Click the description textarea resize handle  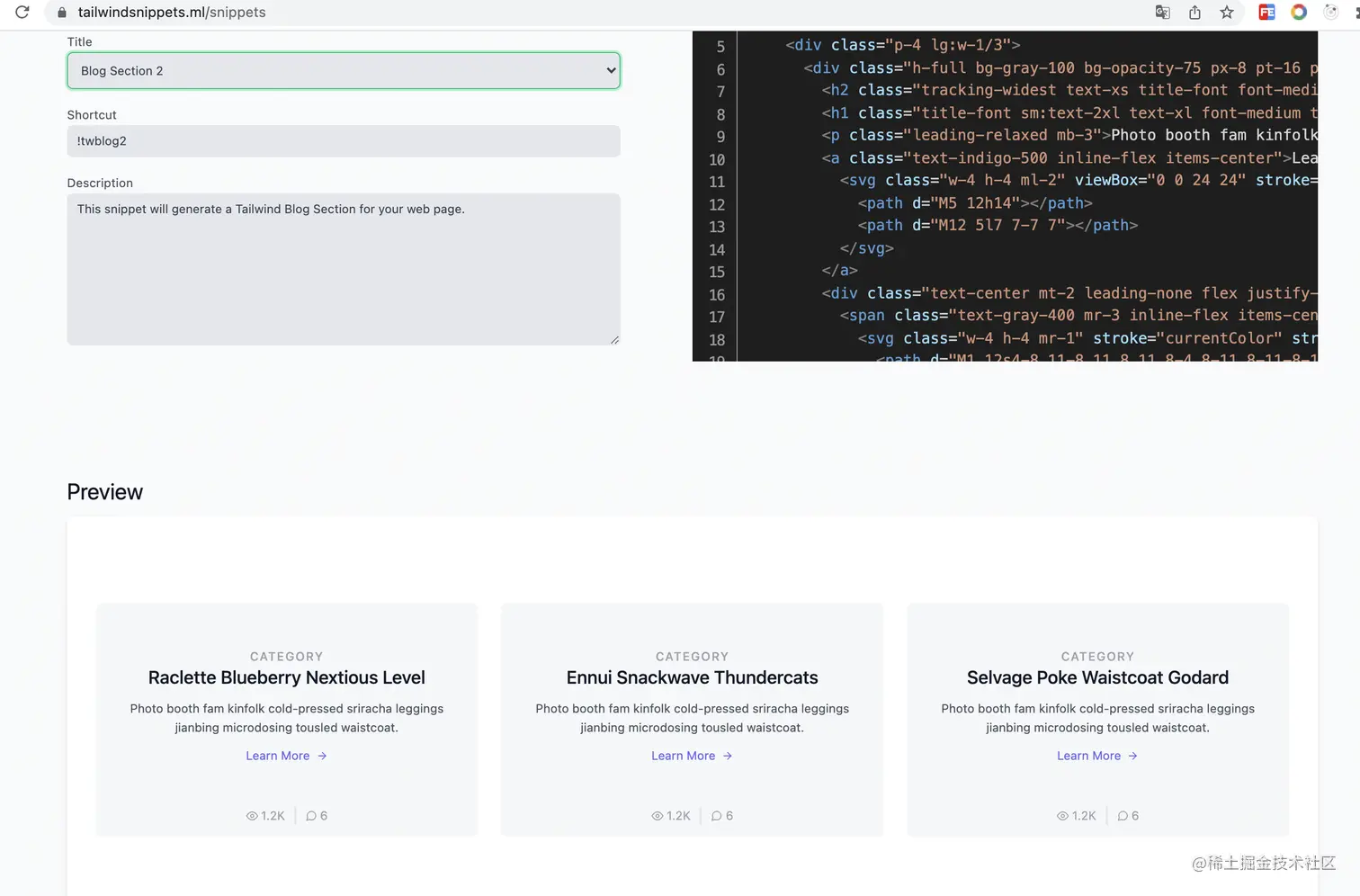click(614, 339)
